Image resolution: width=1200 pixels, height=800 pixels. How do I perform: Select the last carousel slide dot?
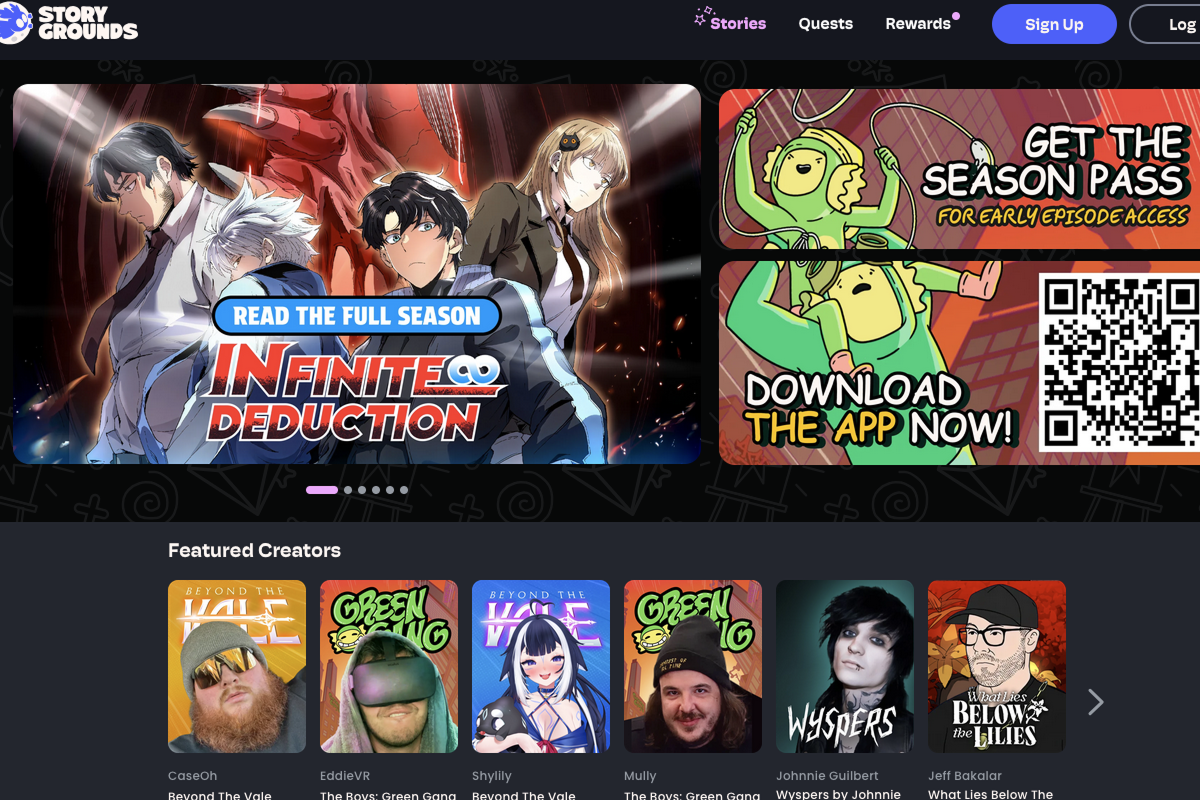(404, 490)
